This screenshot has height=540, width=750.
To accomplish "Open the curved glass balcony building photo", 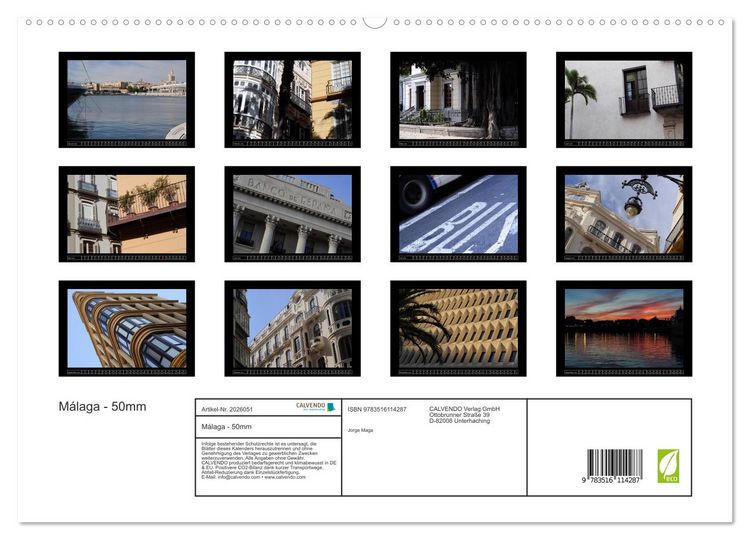I will 292,100.
